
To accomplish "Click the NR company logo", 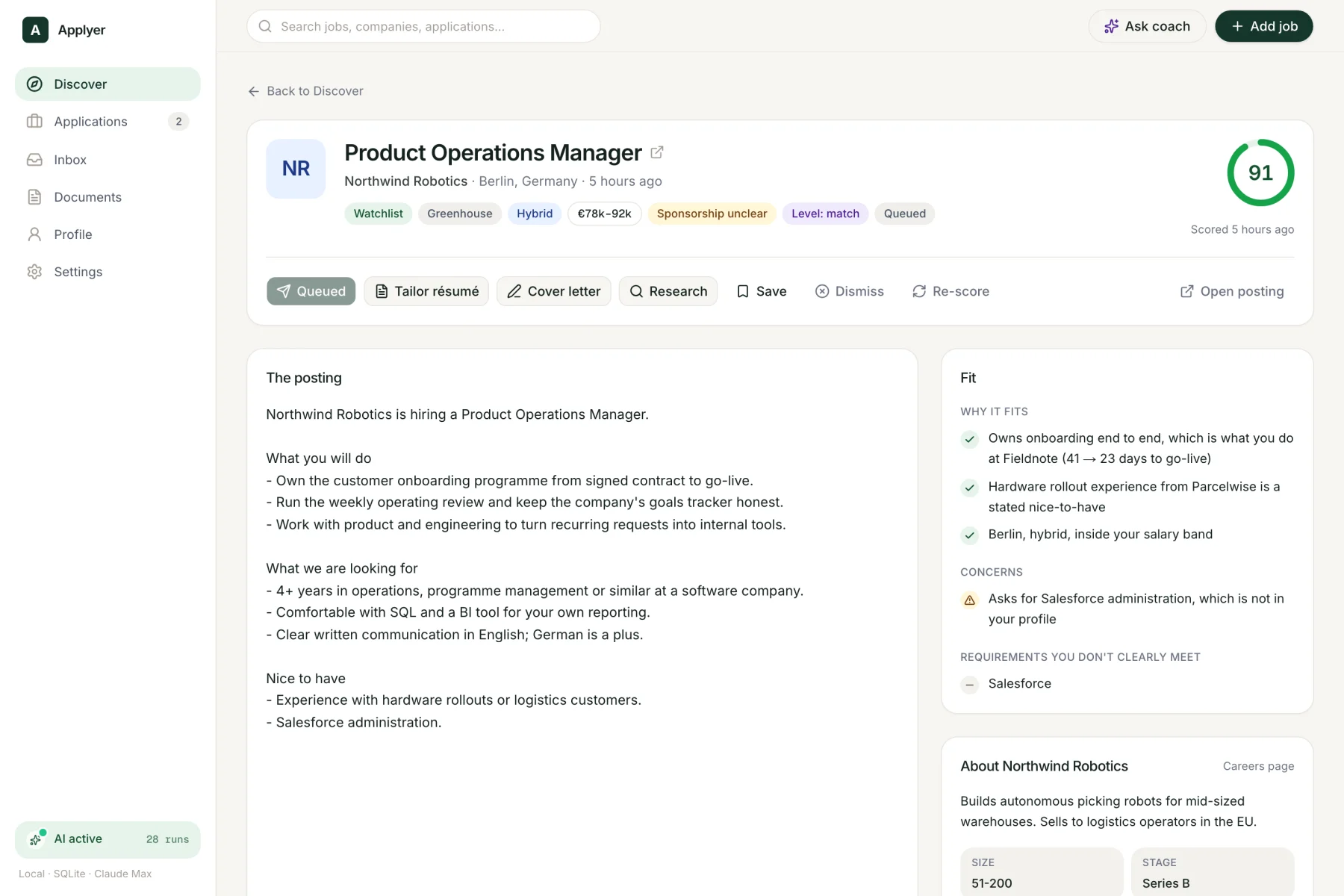I will coord(296,169).
